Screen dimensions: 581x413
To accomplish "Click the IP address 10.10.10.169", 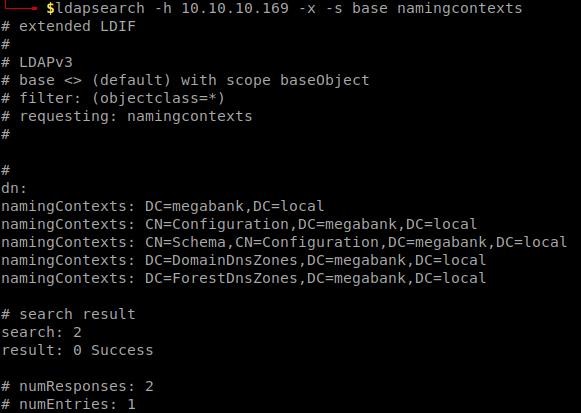I will [235, 8].
